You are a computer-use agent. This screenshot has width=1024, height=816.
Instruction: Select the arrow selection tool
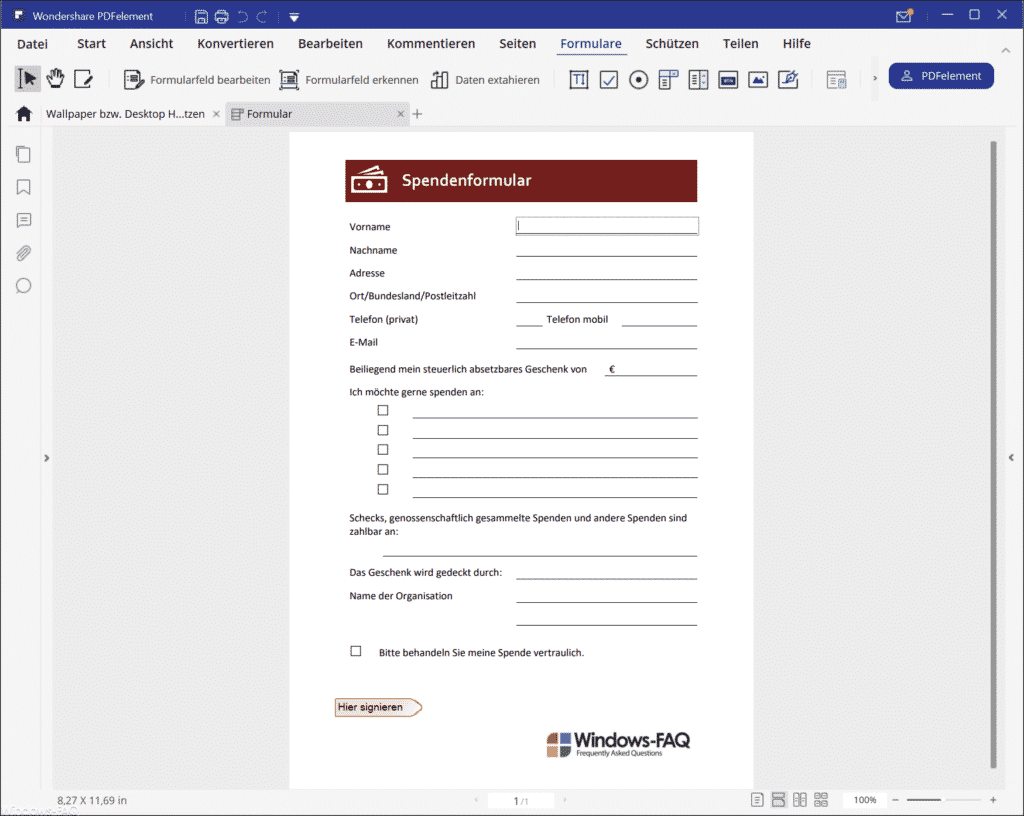click(x=27, y=79)
